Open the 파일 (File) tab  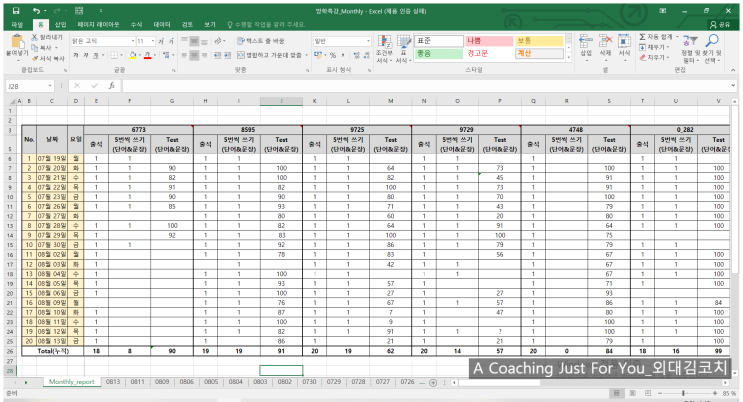(x=17, y=25)
